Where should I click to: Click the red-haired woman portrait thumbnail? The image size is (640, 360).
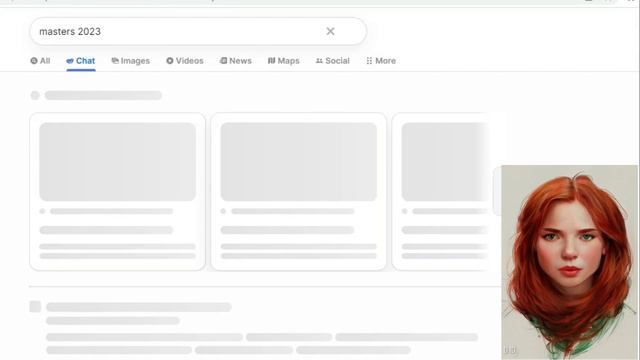coord(569,262)
